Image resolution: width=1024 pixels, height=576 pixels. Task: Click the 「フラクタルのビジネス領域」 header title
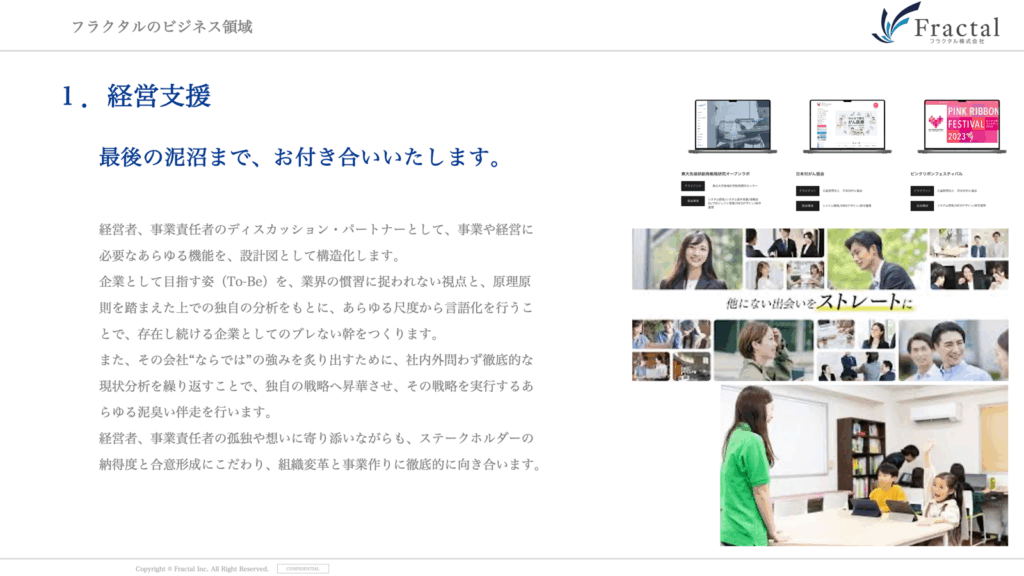[161, 27]
